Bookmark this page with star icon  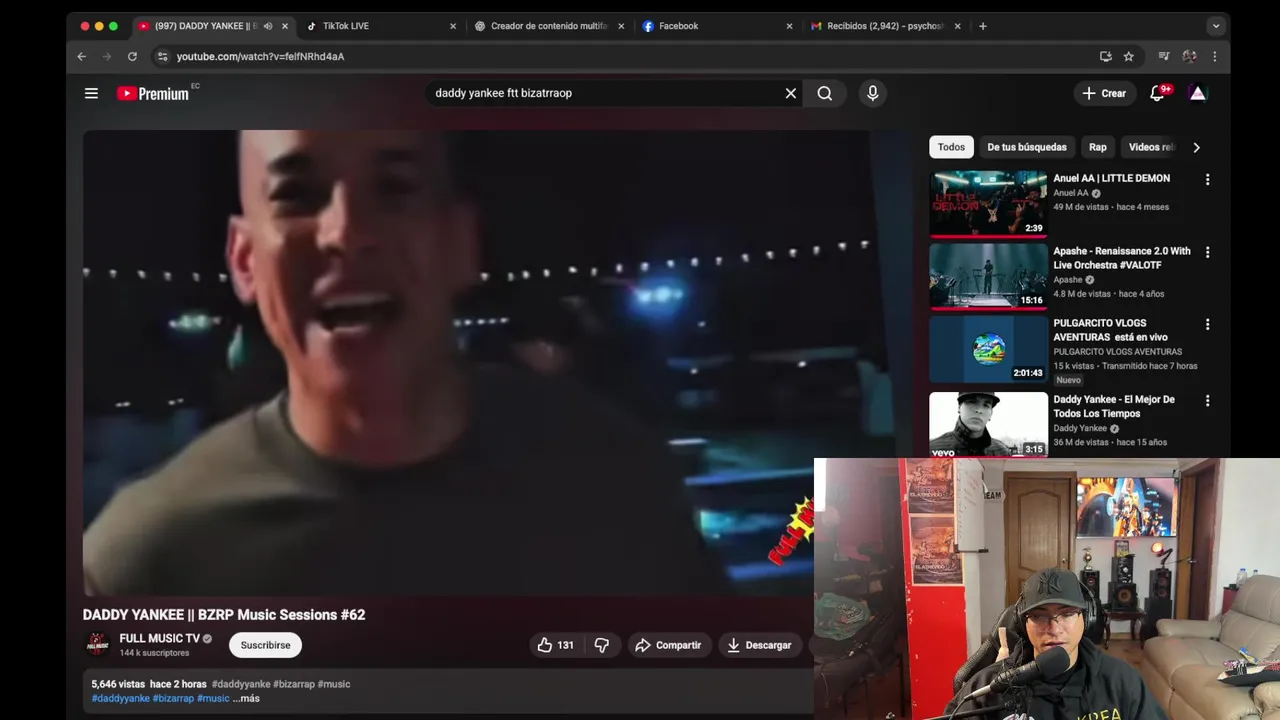1129,56
